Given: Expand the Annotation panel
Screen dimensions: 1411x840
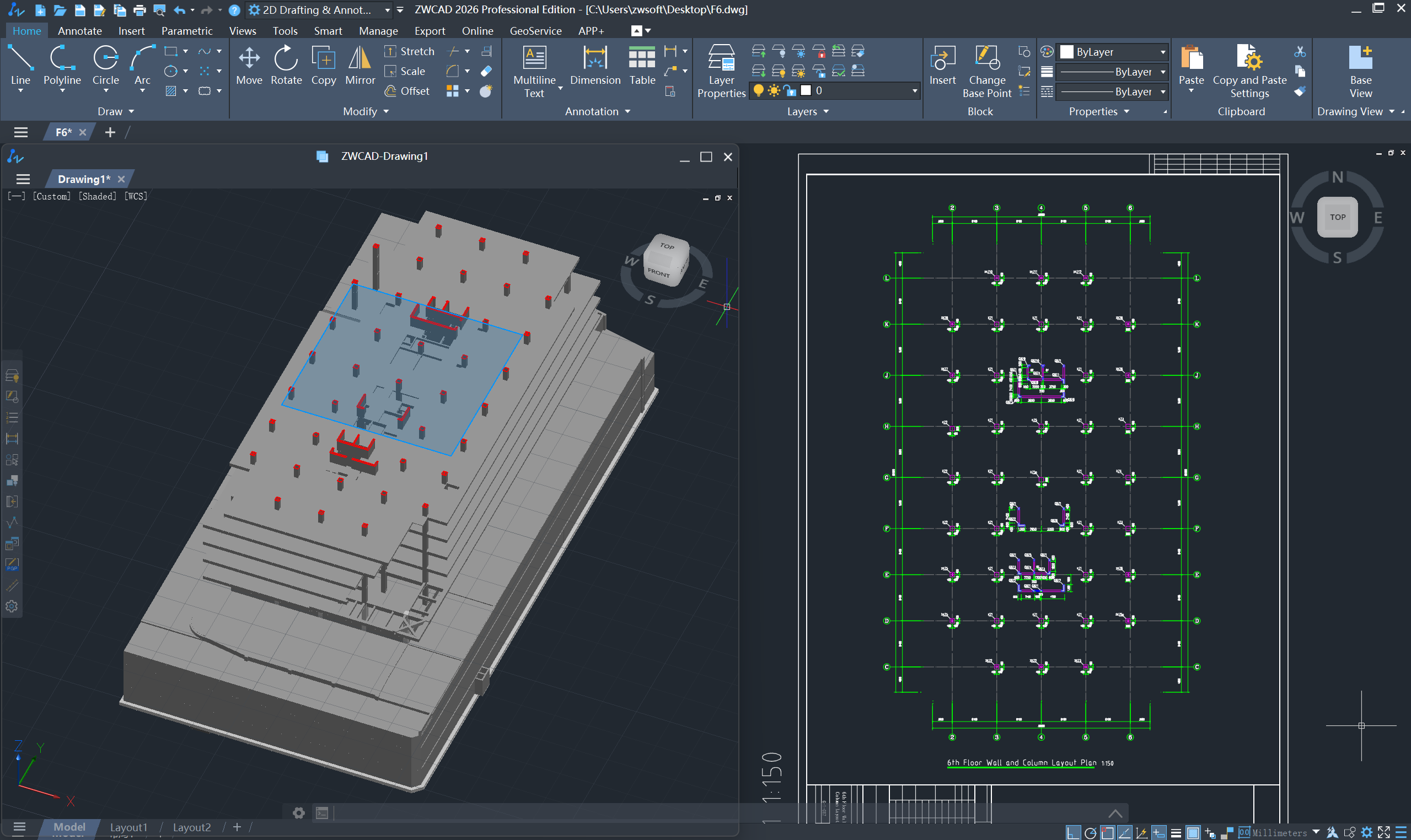Looking at the screenshot, I should (597, 111).
